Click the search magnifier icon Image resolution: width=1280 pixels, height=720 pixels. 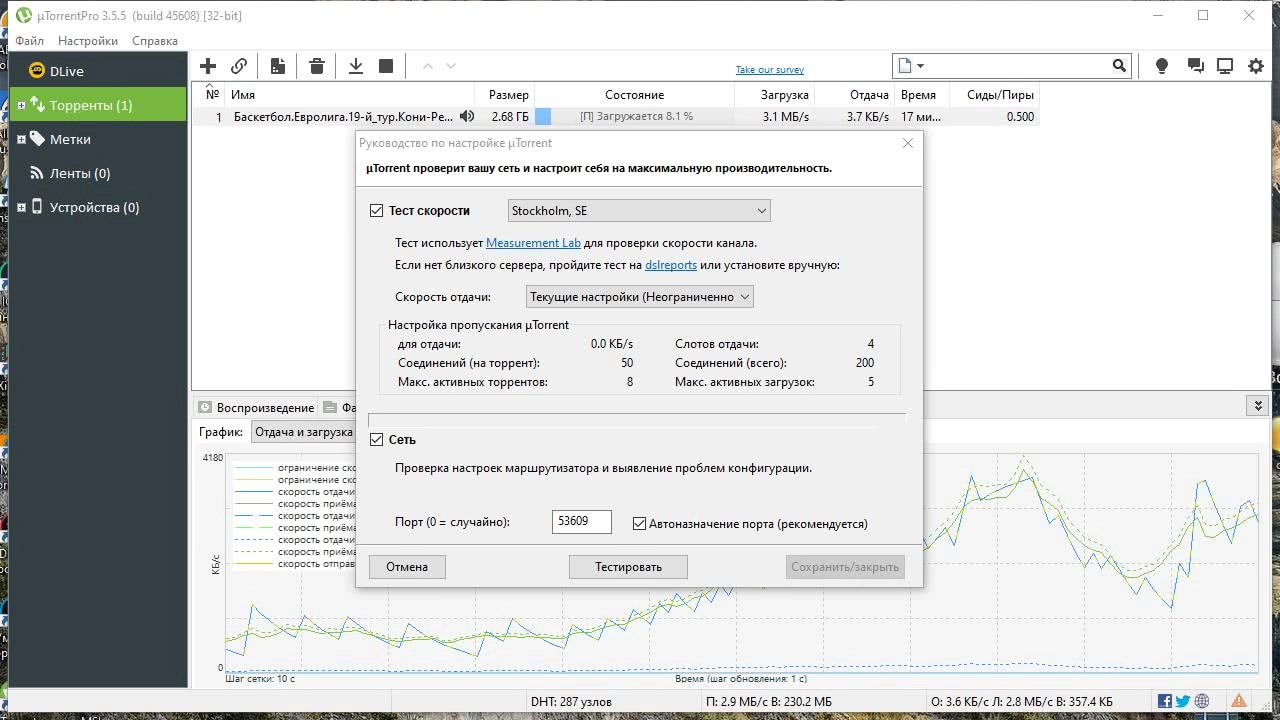[x=1119, y=66]
